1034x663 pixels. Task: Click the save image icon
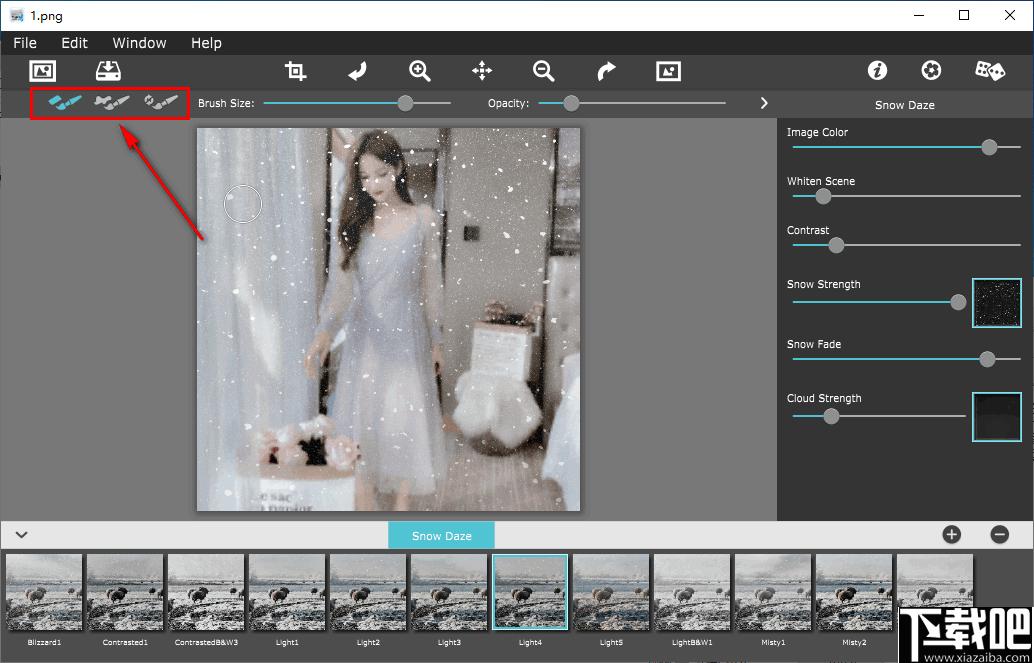pos(108,71)
